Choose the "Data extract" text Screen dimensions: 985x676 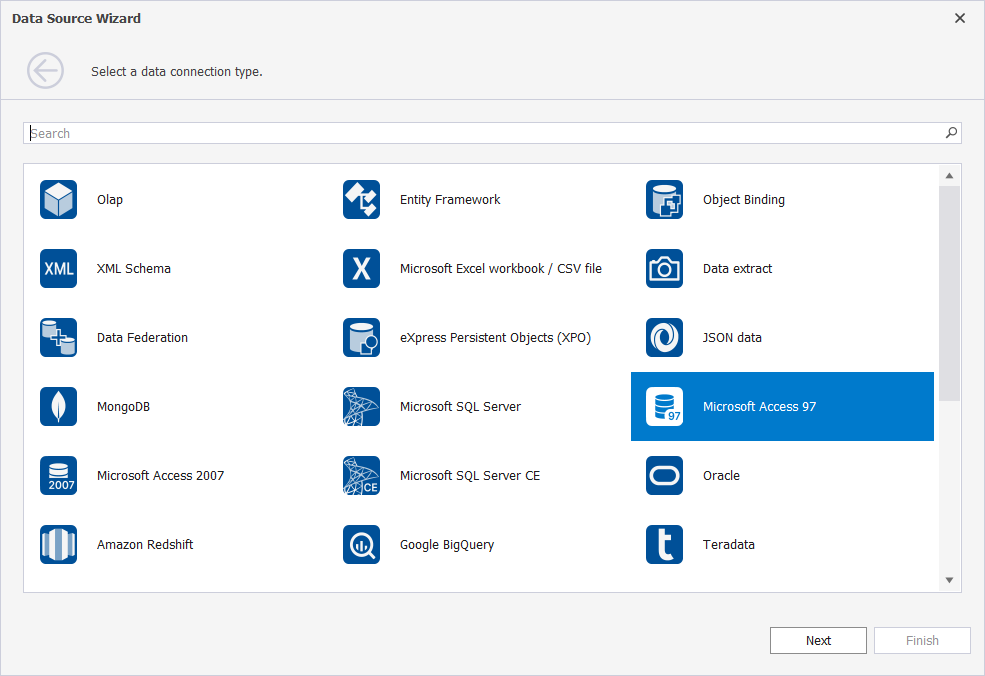[x=737, y=268]
